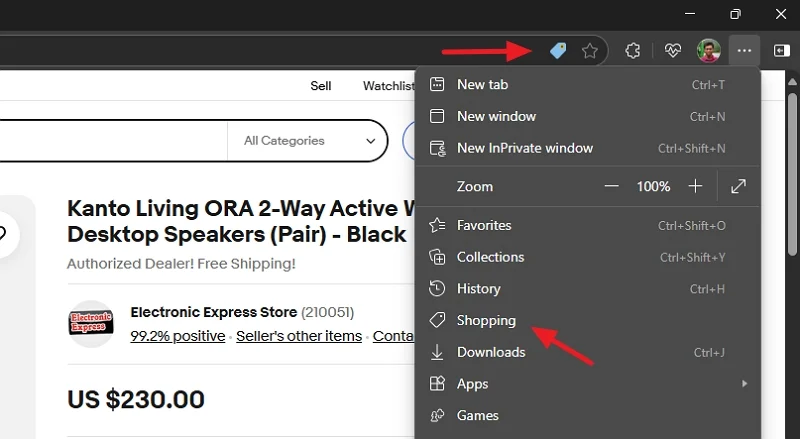
Task: Click the page vertical scrollbar thumb
Action: pyautogui.click(x=792, y=174)
